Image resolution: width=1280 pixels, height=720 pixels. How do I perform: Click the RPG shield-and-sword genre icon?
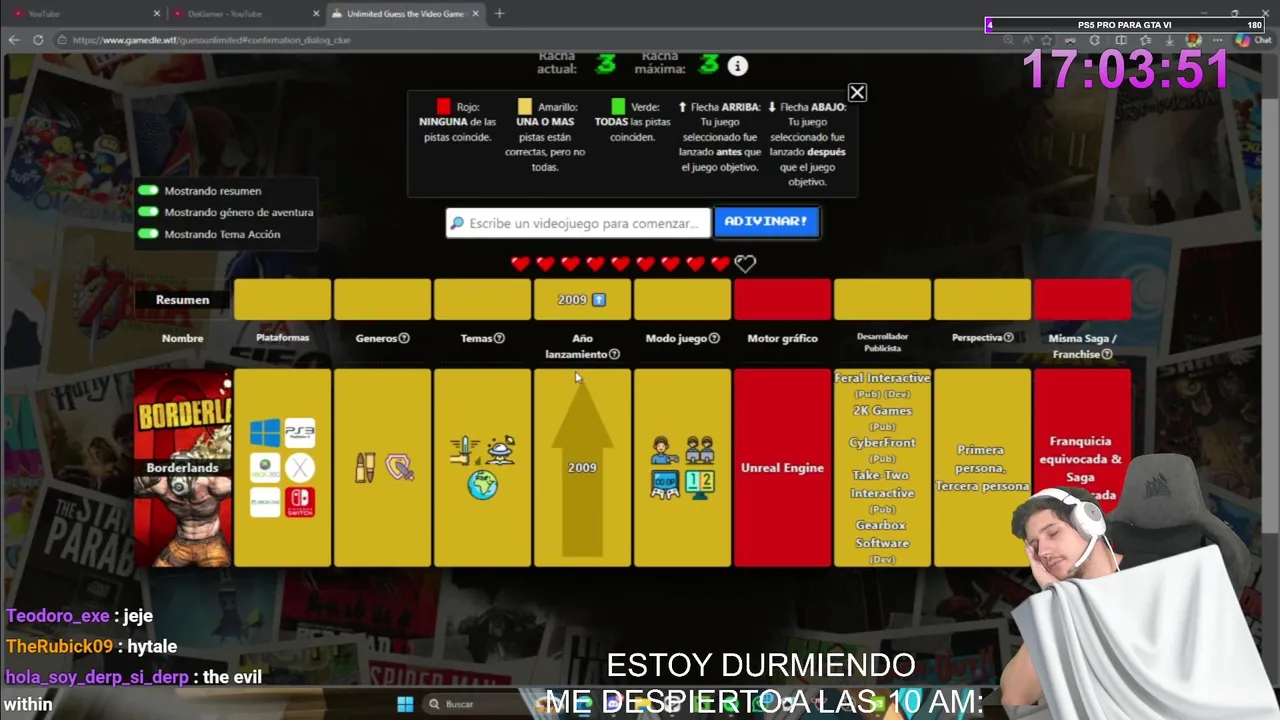click(x=400, y=468)
